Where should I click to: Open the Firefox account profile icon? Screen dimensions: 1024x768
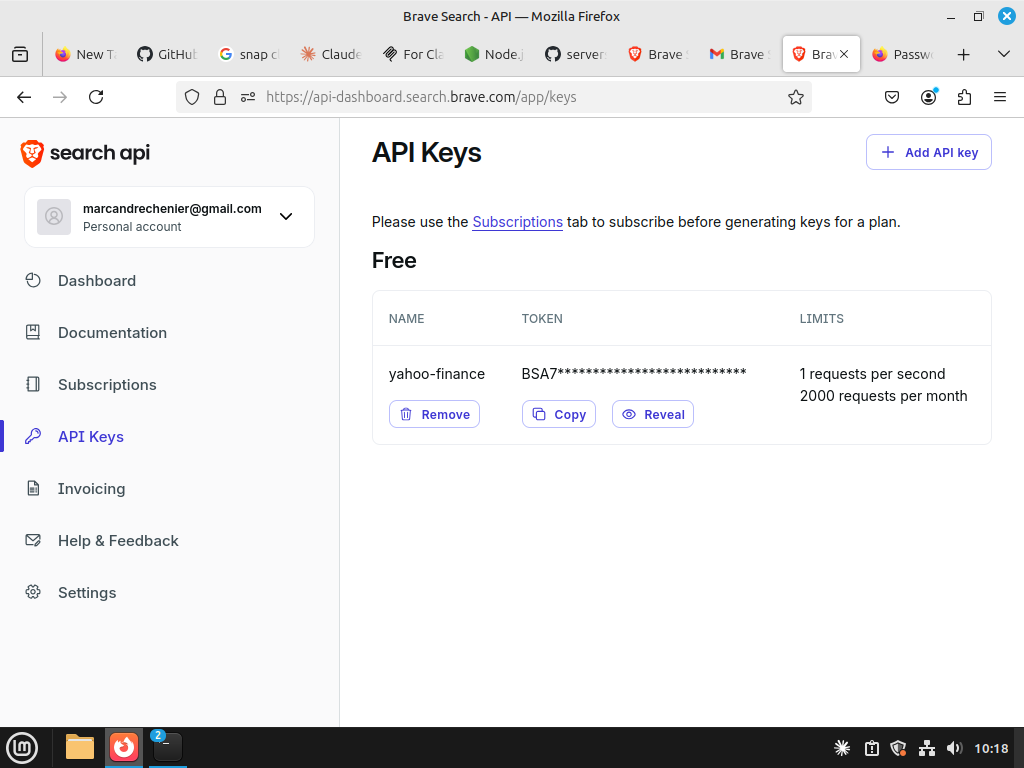click(x=929, y=97)
